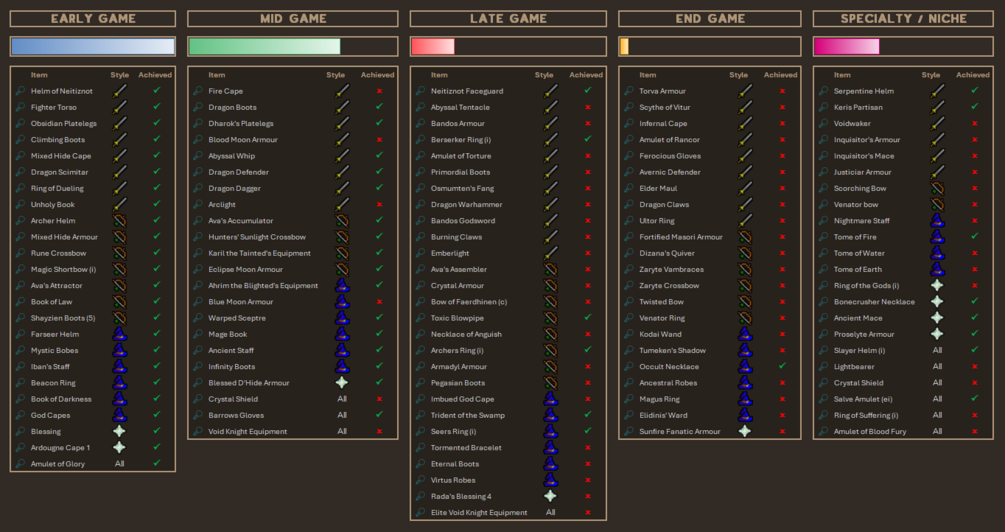Click the ranged bow icon for Rune Crossbow

click(x=120, y=253)
